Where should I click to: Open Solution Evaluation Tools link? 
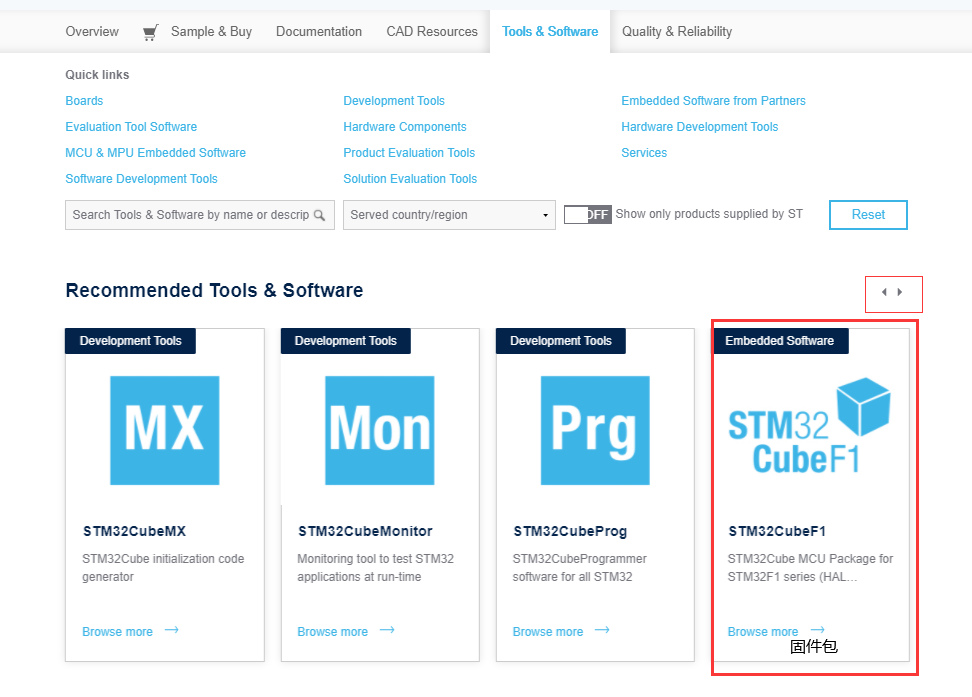click(410, 179)
